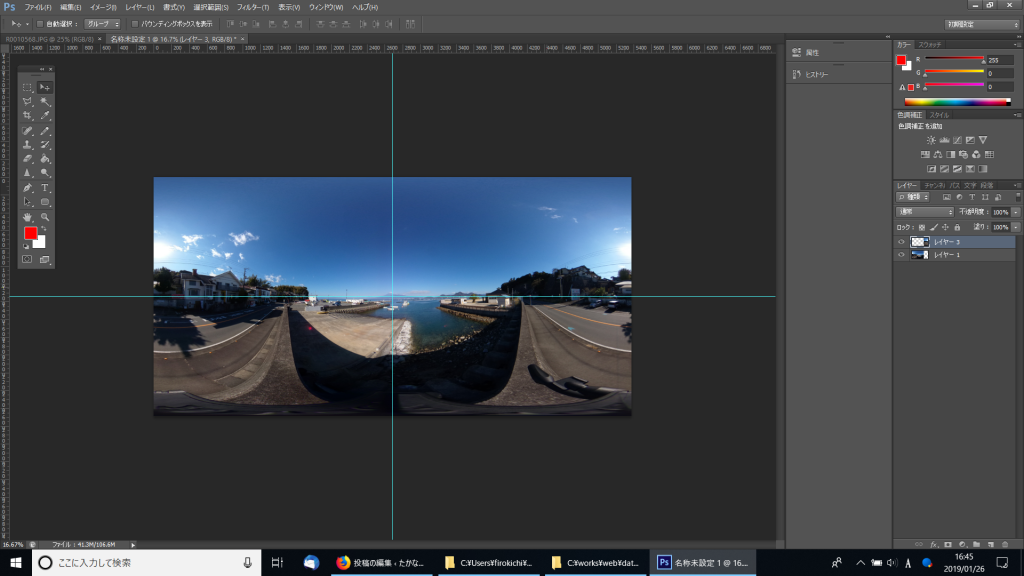This screenshot has width=1024, height=576.
Task: Open Firefox from the Windows taskbar
Action: pos(344,563)
